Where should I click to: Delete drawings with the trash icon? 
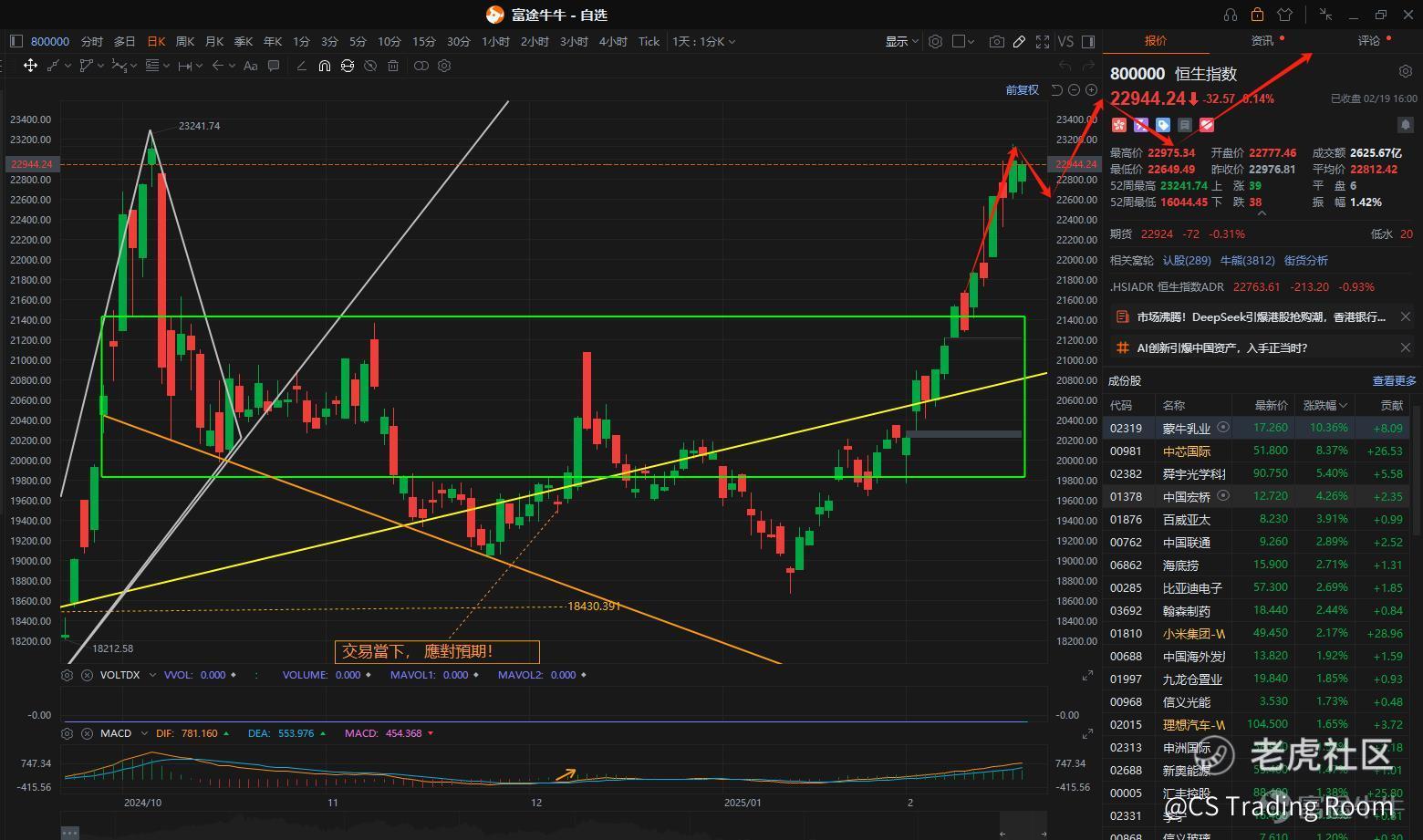point(393,66)
